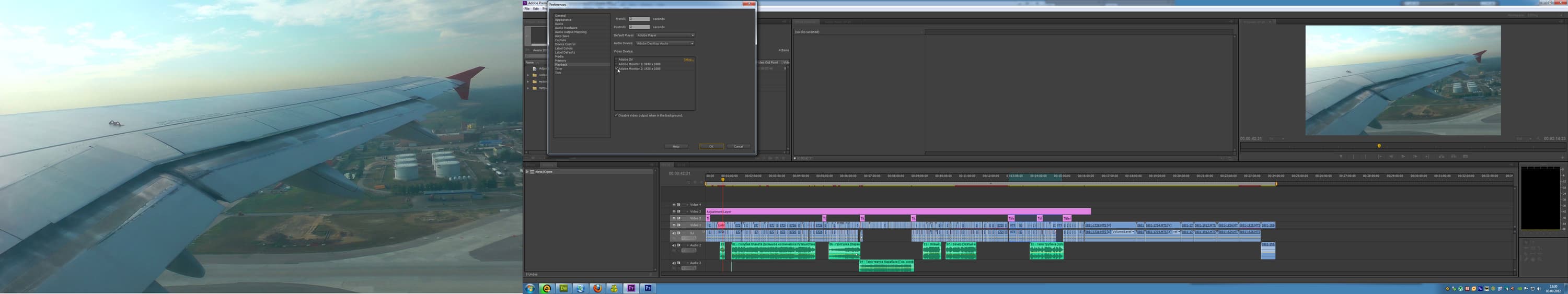Select Audio Hardware in preferences list
Viewport: 1568px width, 294px height.
click(x=566, y=28)
